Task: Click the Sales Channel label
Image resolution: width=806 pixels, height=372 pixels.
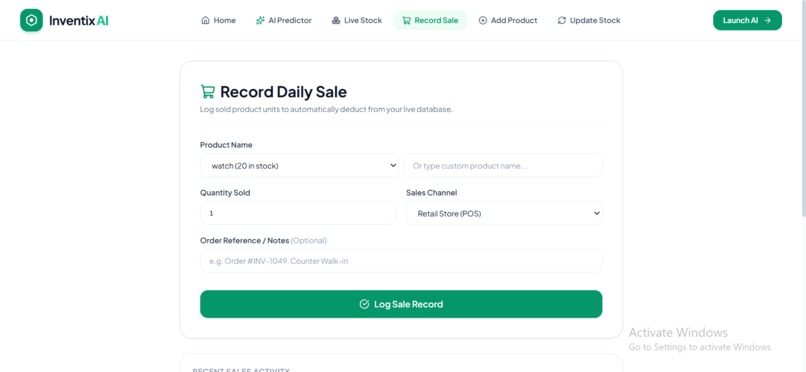Action: [x=432, y=193]
